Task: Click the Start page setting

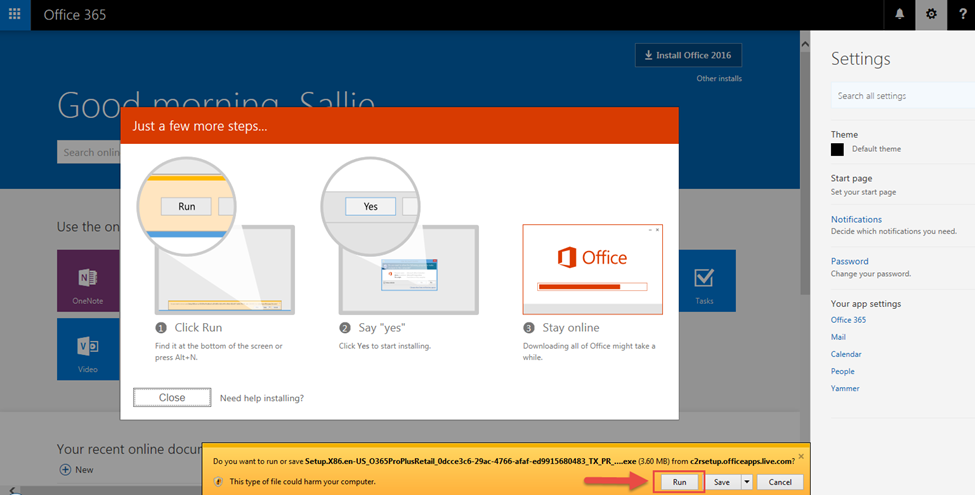Action: click(851, 178)
